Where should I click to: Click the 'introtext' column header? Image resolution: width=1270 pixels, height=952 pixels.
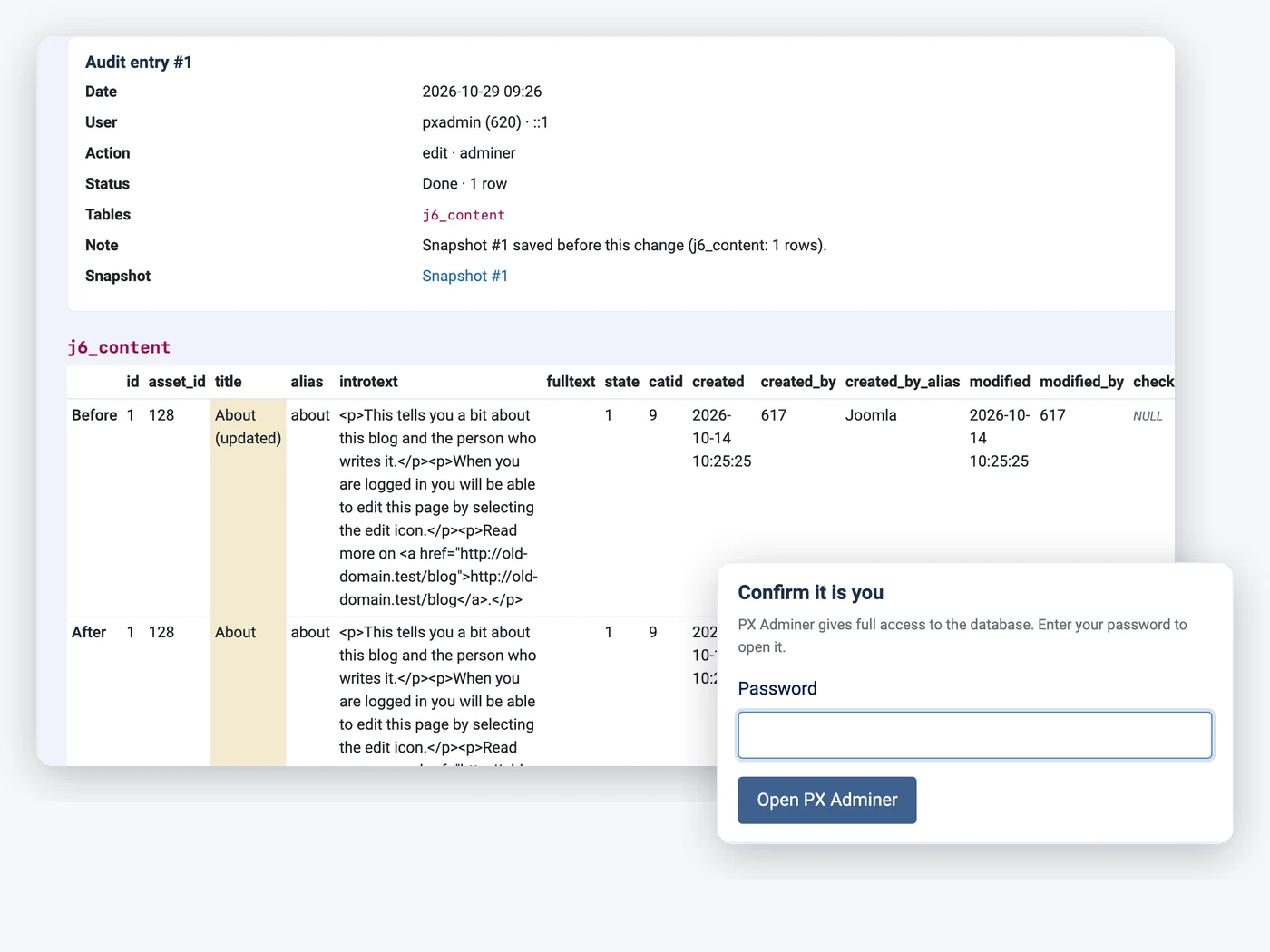[x=368, y=382]
